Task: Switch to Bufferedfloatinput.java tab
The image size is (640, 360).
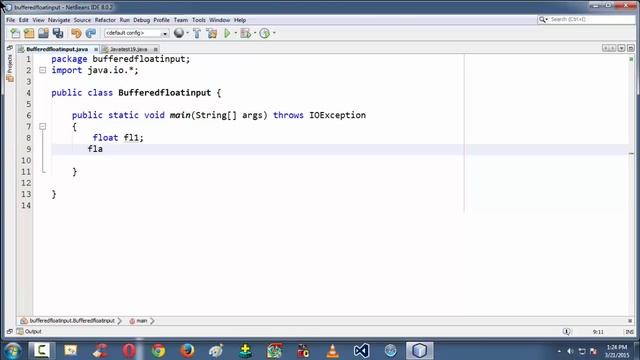Action: (57, 49)
